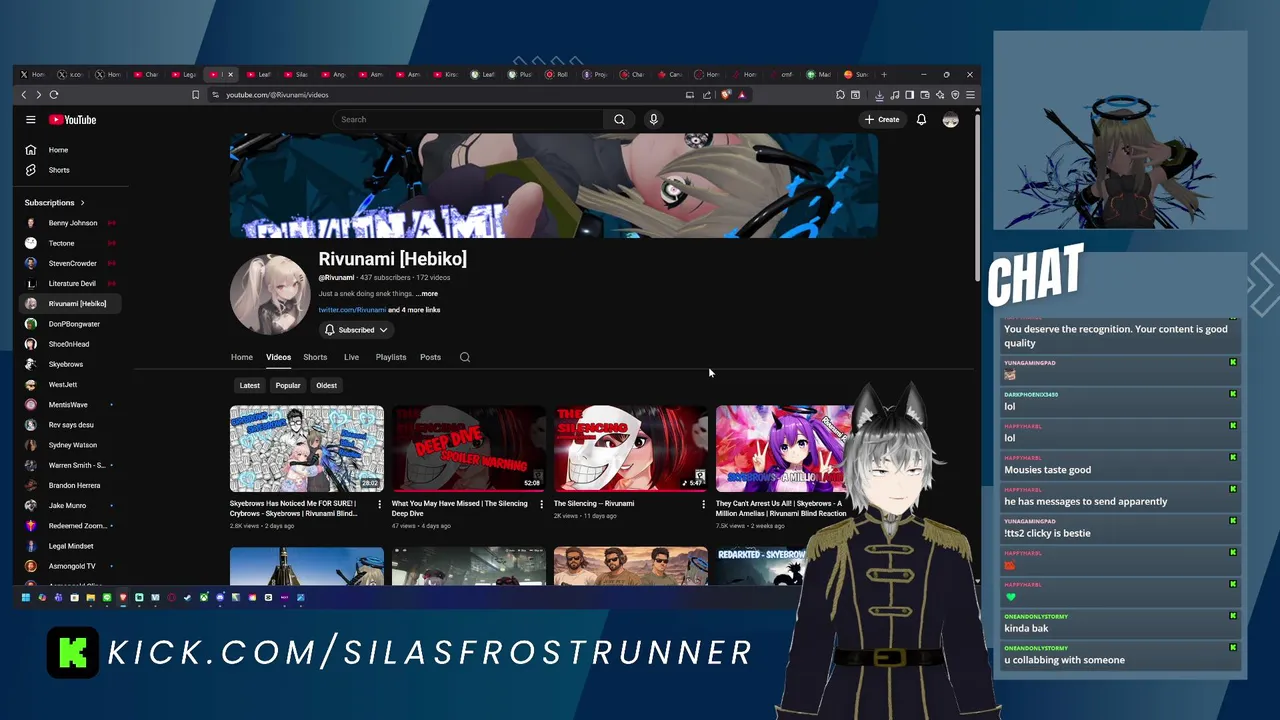Open the account avatar menu

[950, 120]
